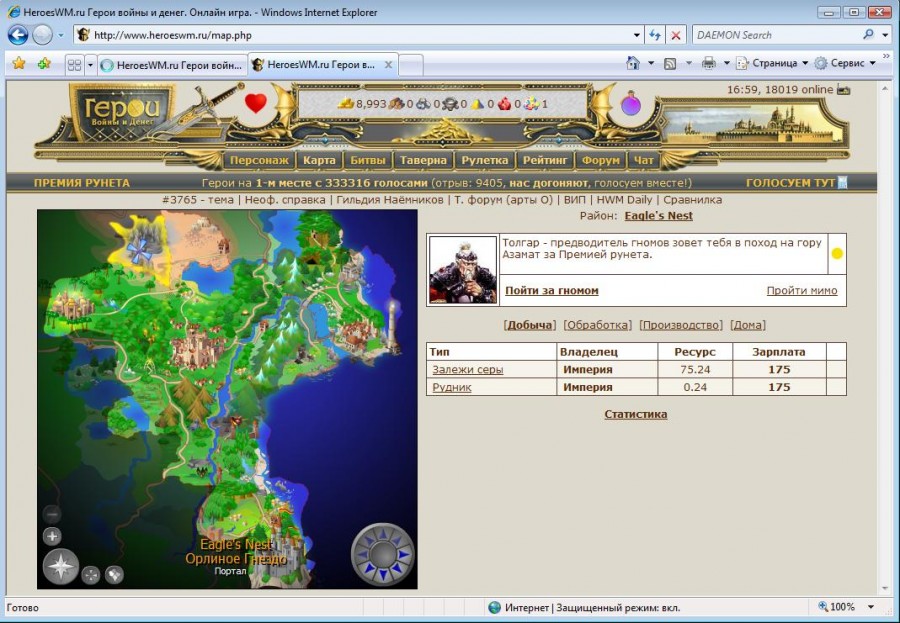This screenshot has width=900, height=623.
Task: Open the Рудник facility link
Action: [452, 388]
